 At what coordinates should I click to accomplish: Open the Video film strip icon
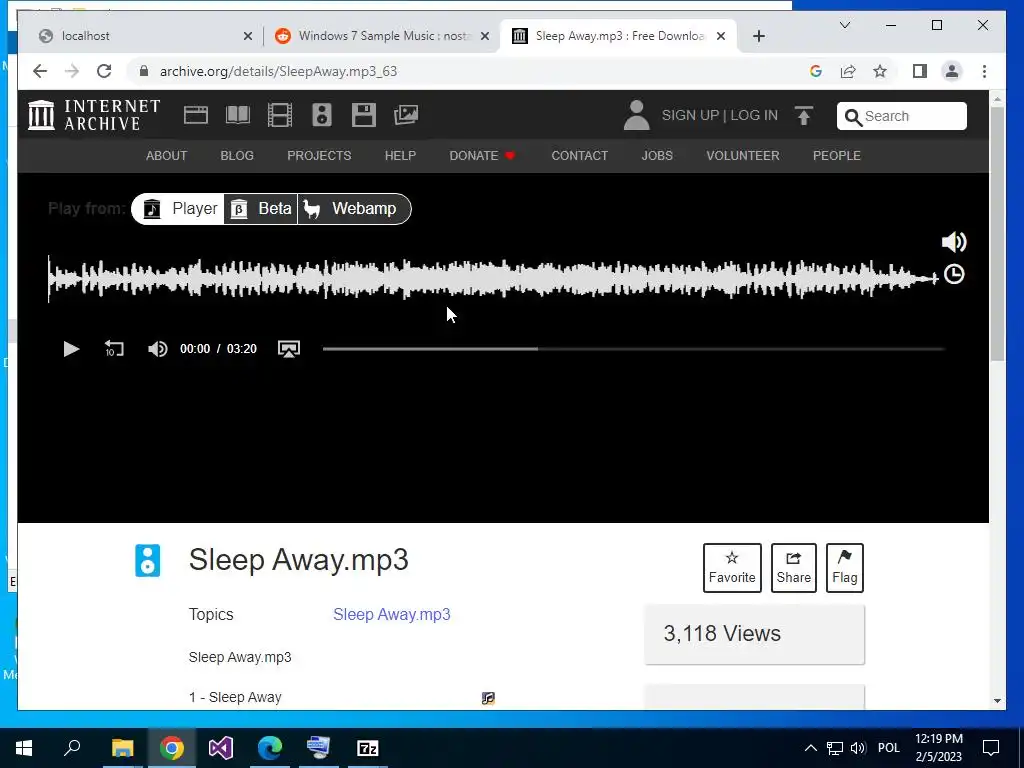point(280,115)
